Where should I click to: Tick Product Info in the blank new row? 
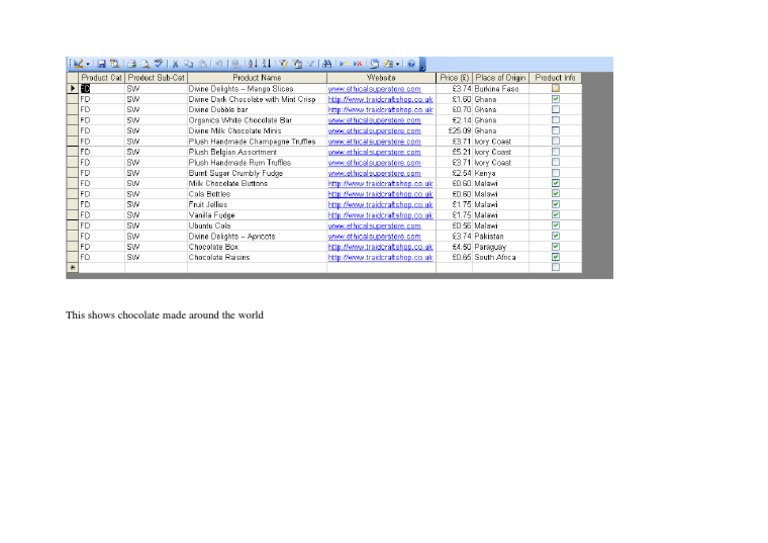click(555, 267)
